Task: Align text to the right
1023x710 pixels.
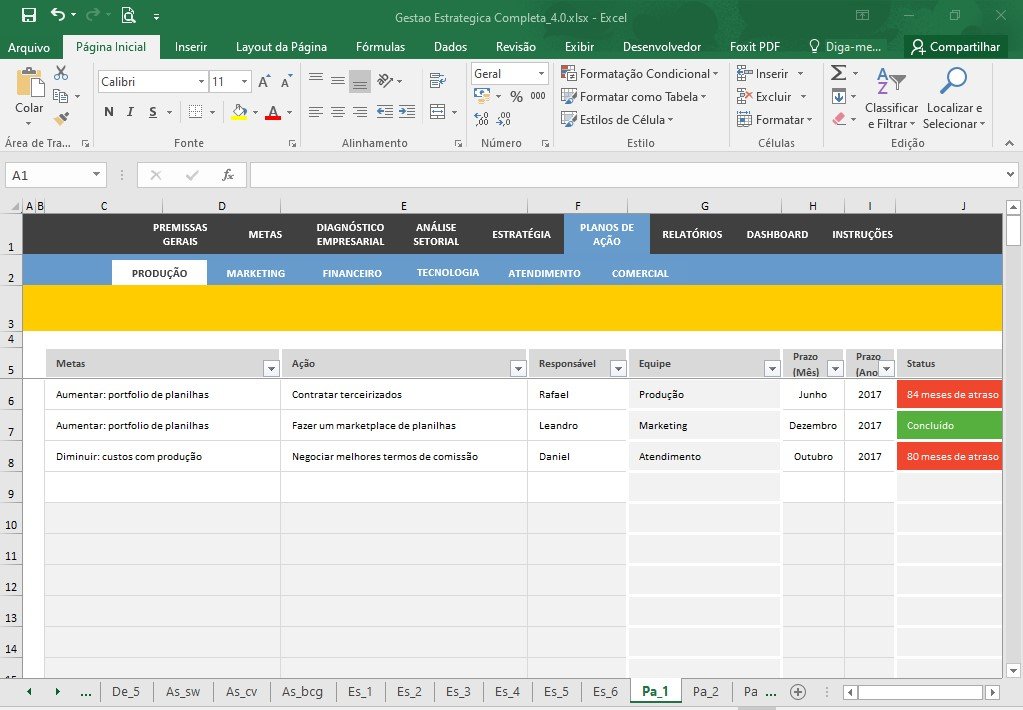Action: 359,112
